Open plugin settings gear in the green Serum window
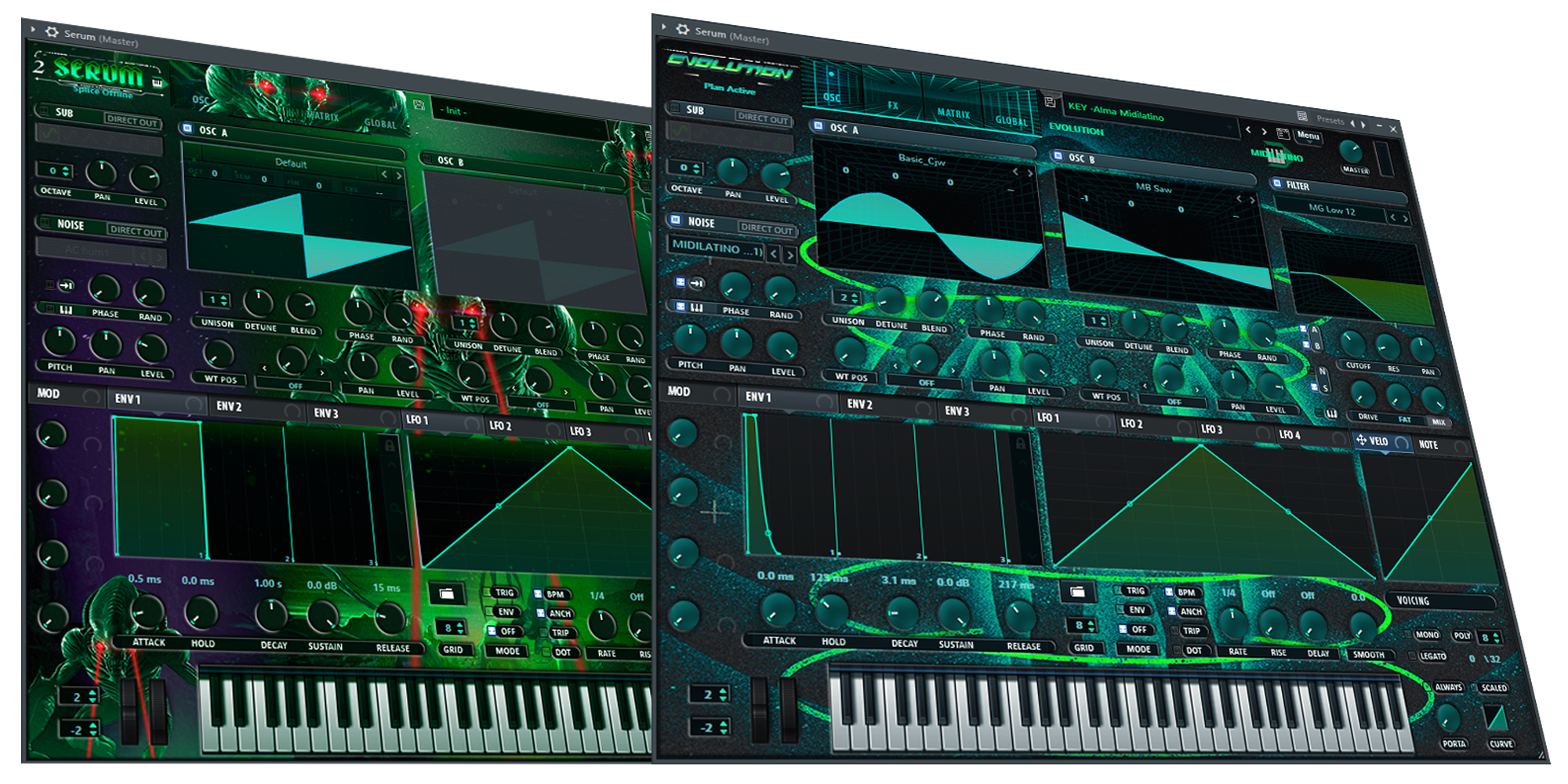Image resolution: width=1568 pixels, height=784 pixels. tap(52, 32)
